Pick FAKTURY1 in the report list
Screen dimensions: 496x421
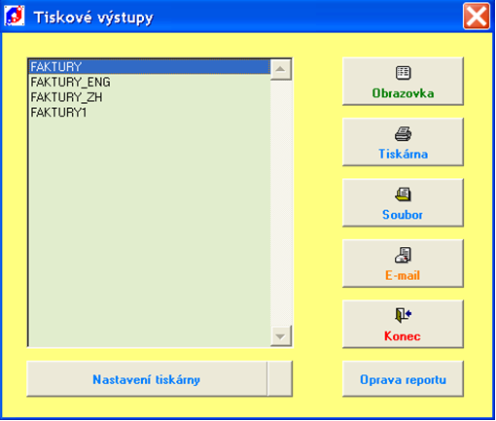[149, 113]
